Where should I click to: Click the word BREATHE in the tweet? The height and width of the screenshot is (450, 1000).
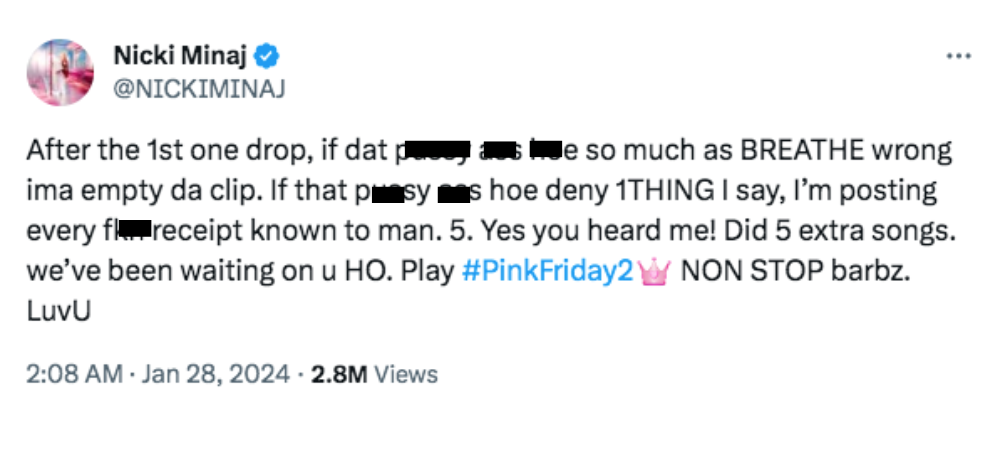pos(803,152)
